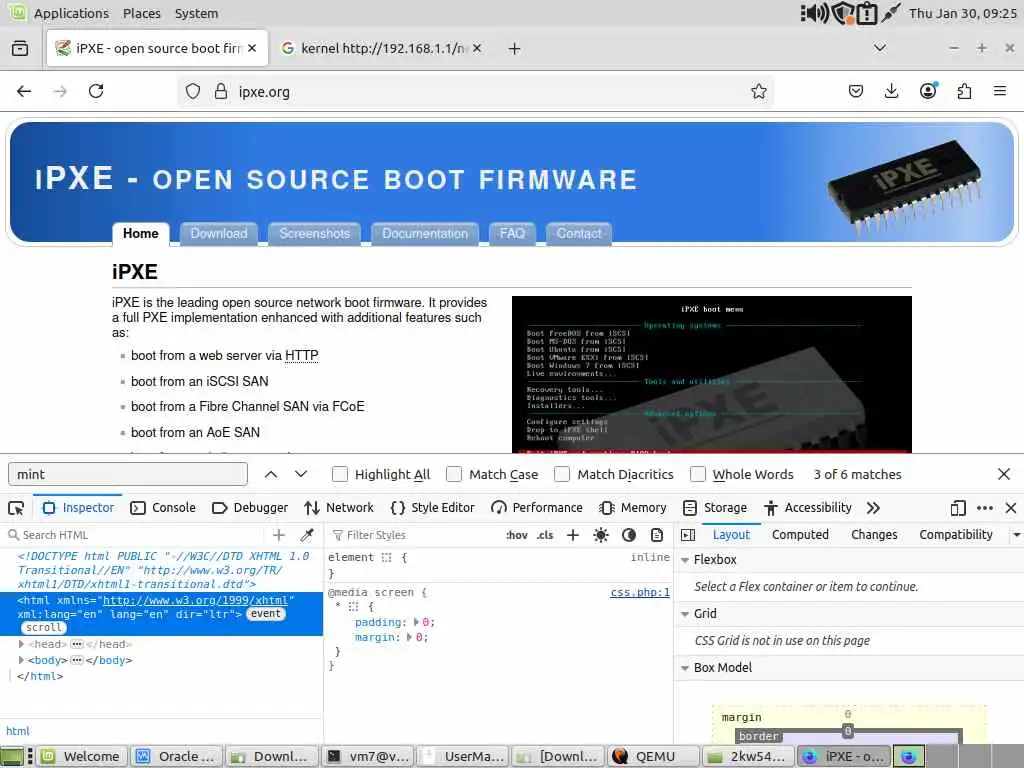Click the tracking protection shield icon
Screen dimensions: 1024x768
(193, 91)
